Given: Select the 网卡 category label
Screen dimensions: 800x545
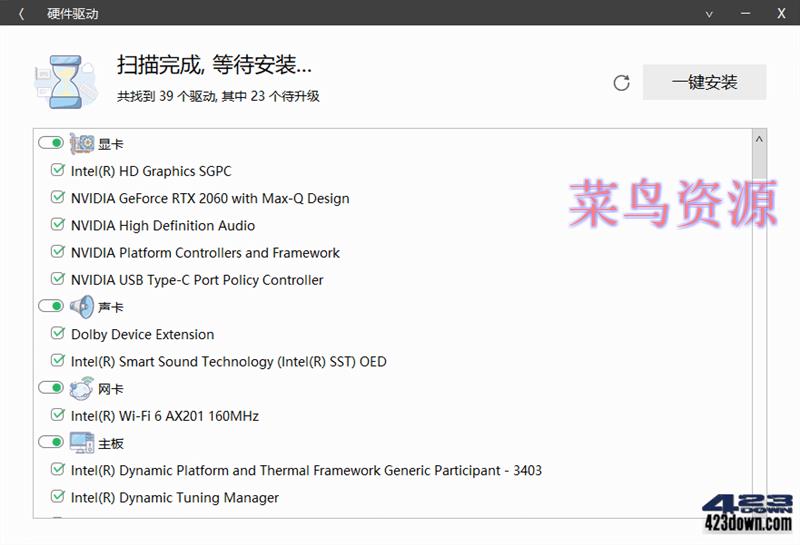Looking at the screenshot, I should click(111, 389).
